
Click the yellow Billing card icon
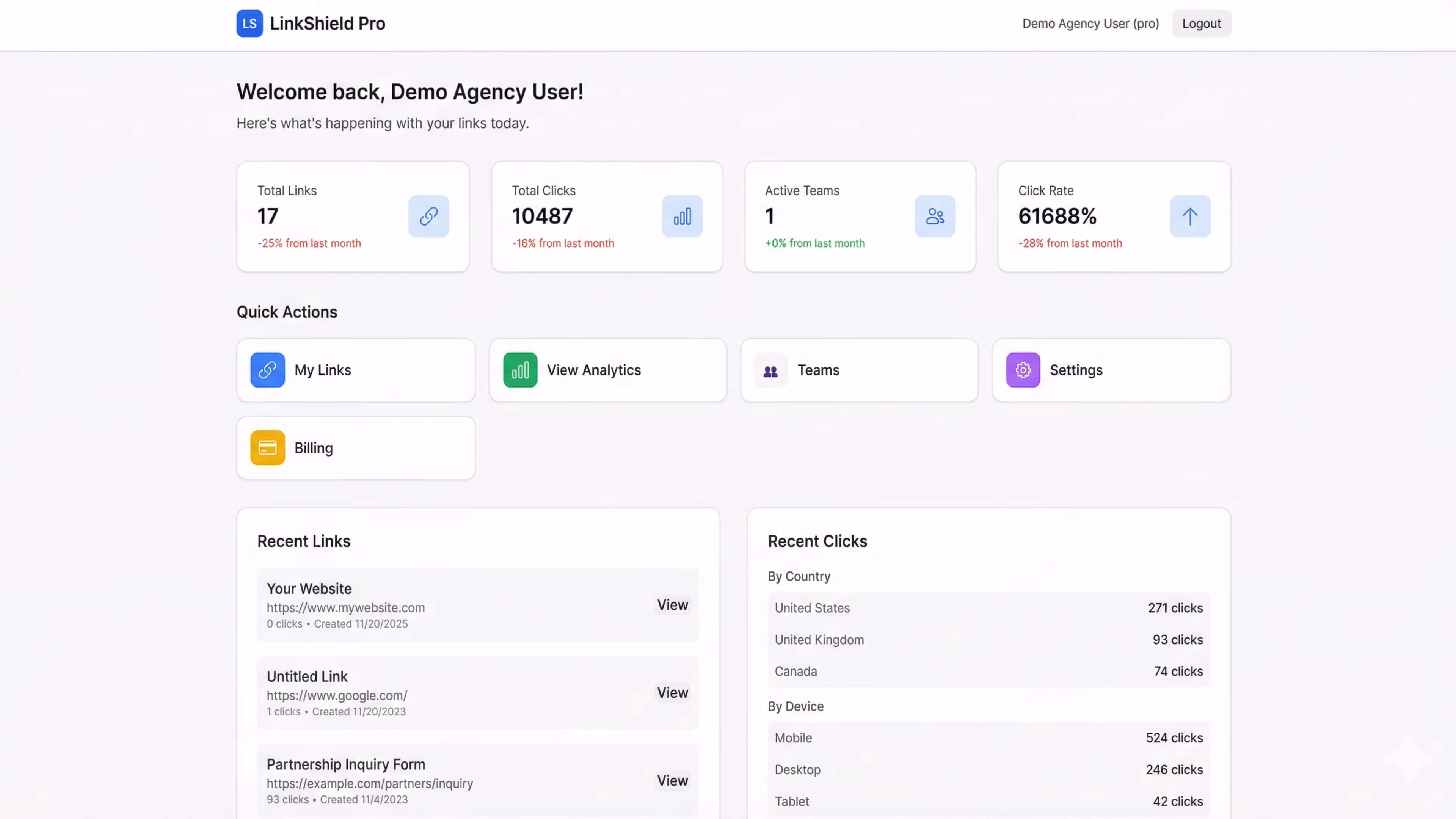coord(267,448)
